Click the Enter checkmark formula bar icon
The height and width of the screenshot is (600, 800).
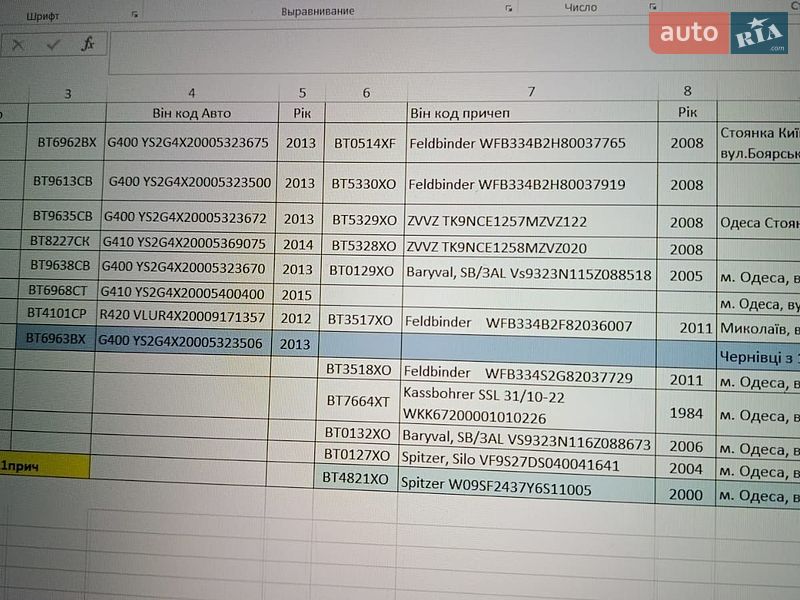[x=53, y=45]
